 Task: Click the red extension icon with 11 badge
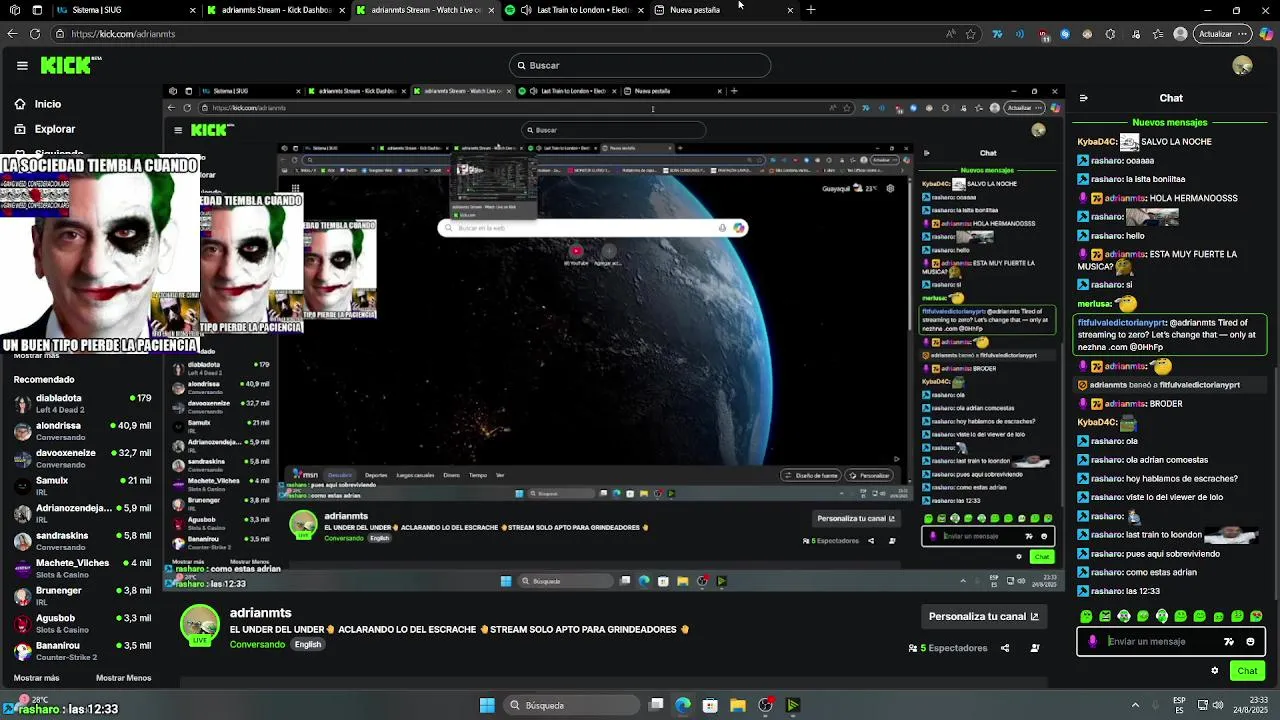click(1043, 35)
